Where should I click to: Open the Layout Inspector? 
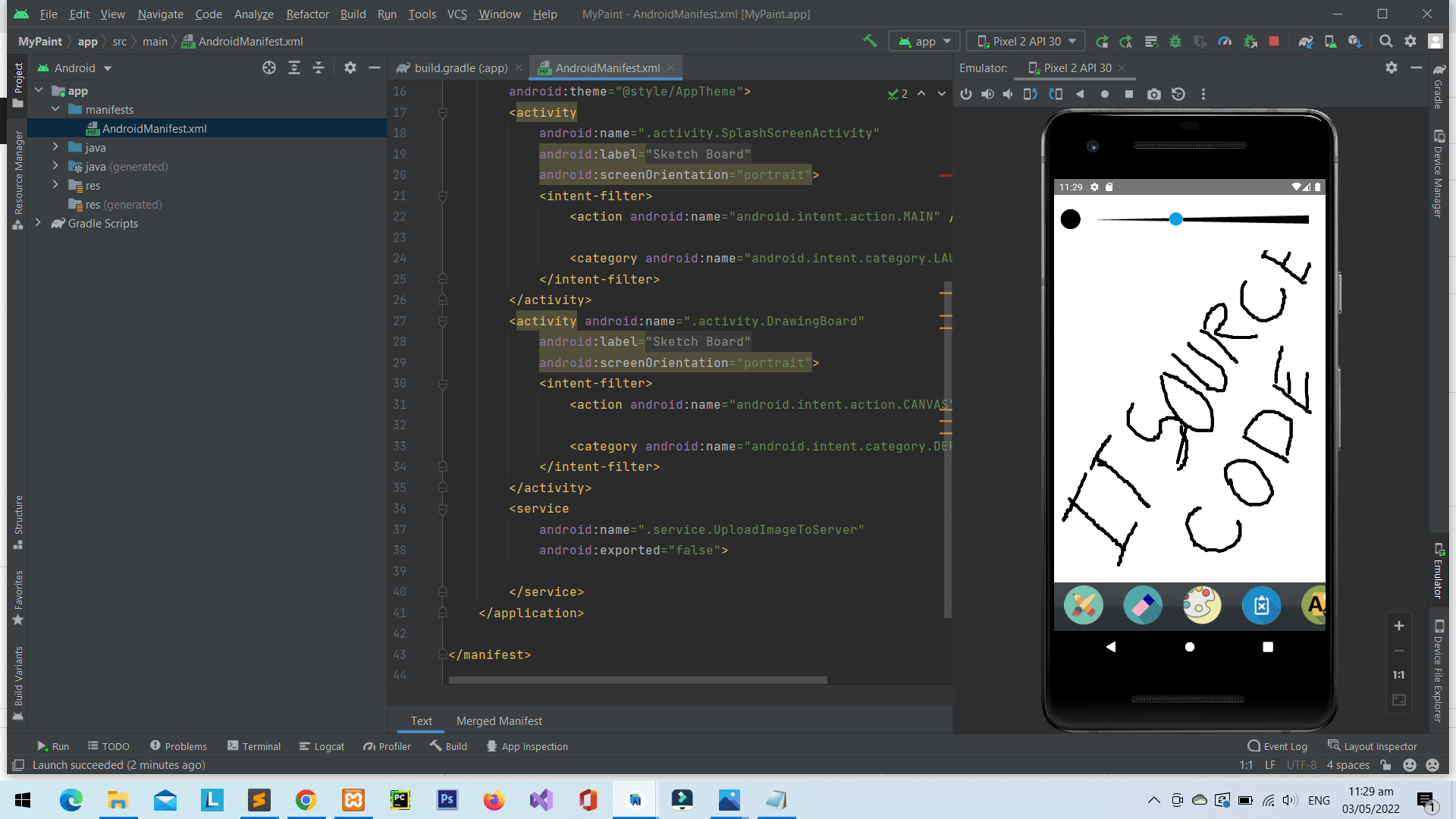coord(1373,746)
